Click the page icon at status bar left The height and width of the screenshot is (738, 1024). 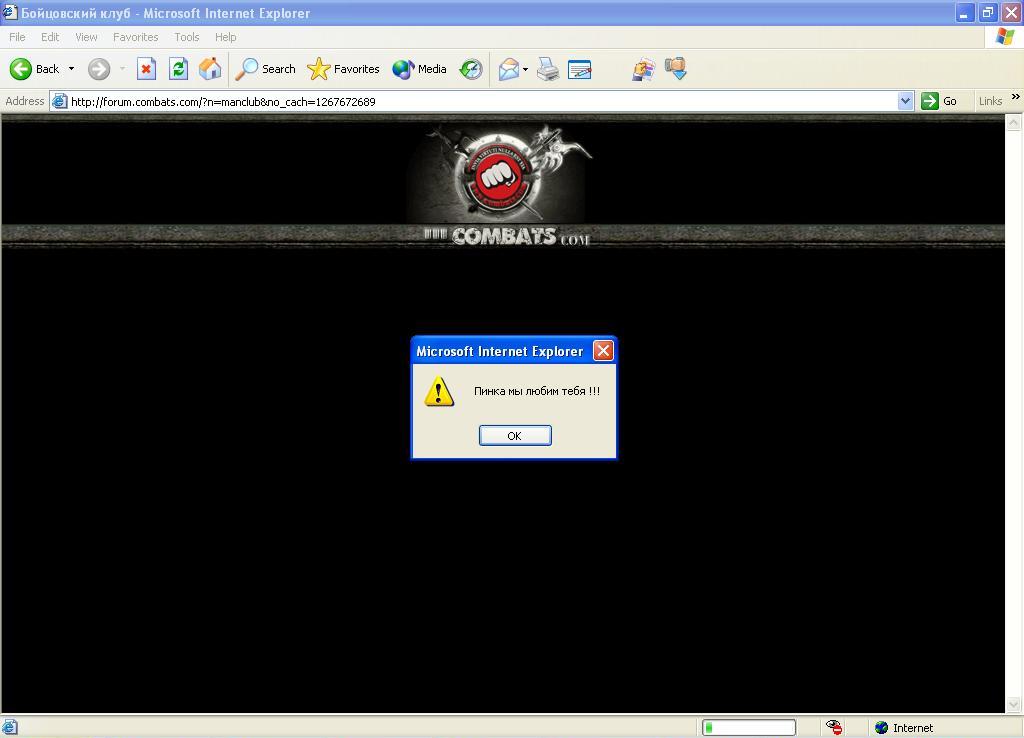coord(10,728)
